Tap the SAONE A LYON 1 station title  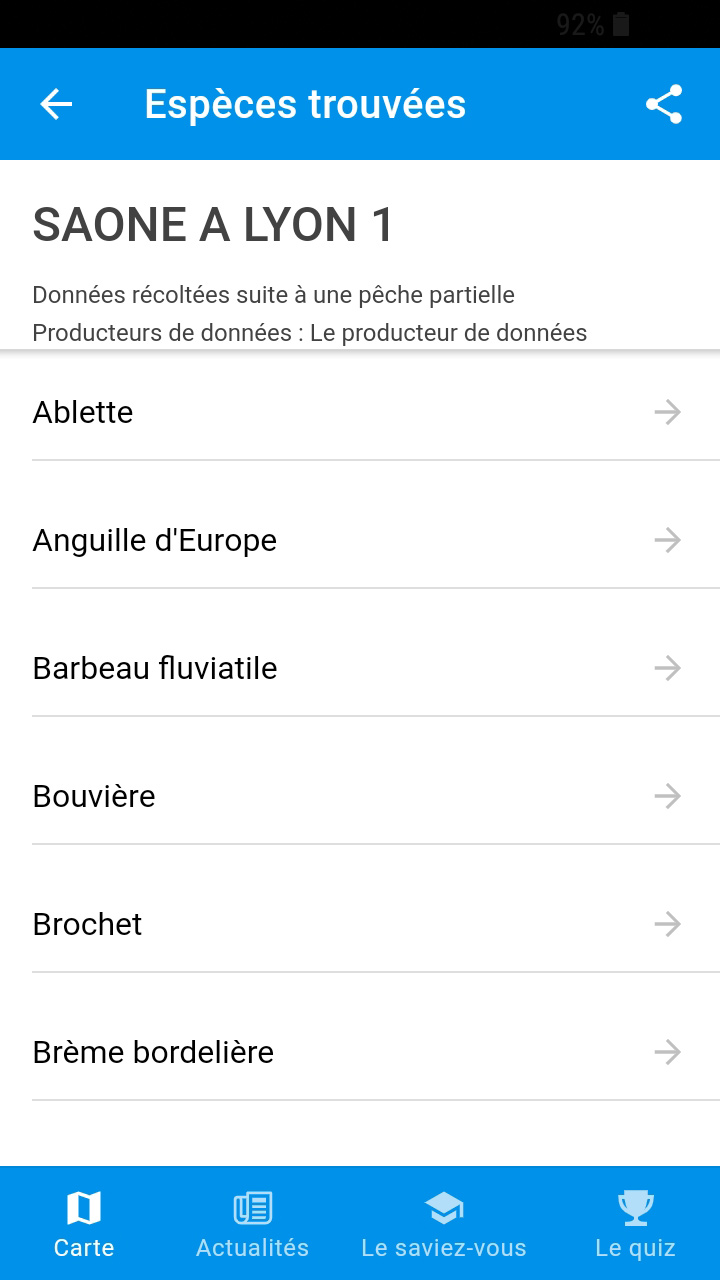[x=213, y=225]
